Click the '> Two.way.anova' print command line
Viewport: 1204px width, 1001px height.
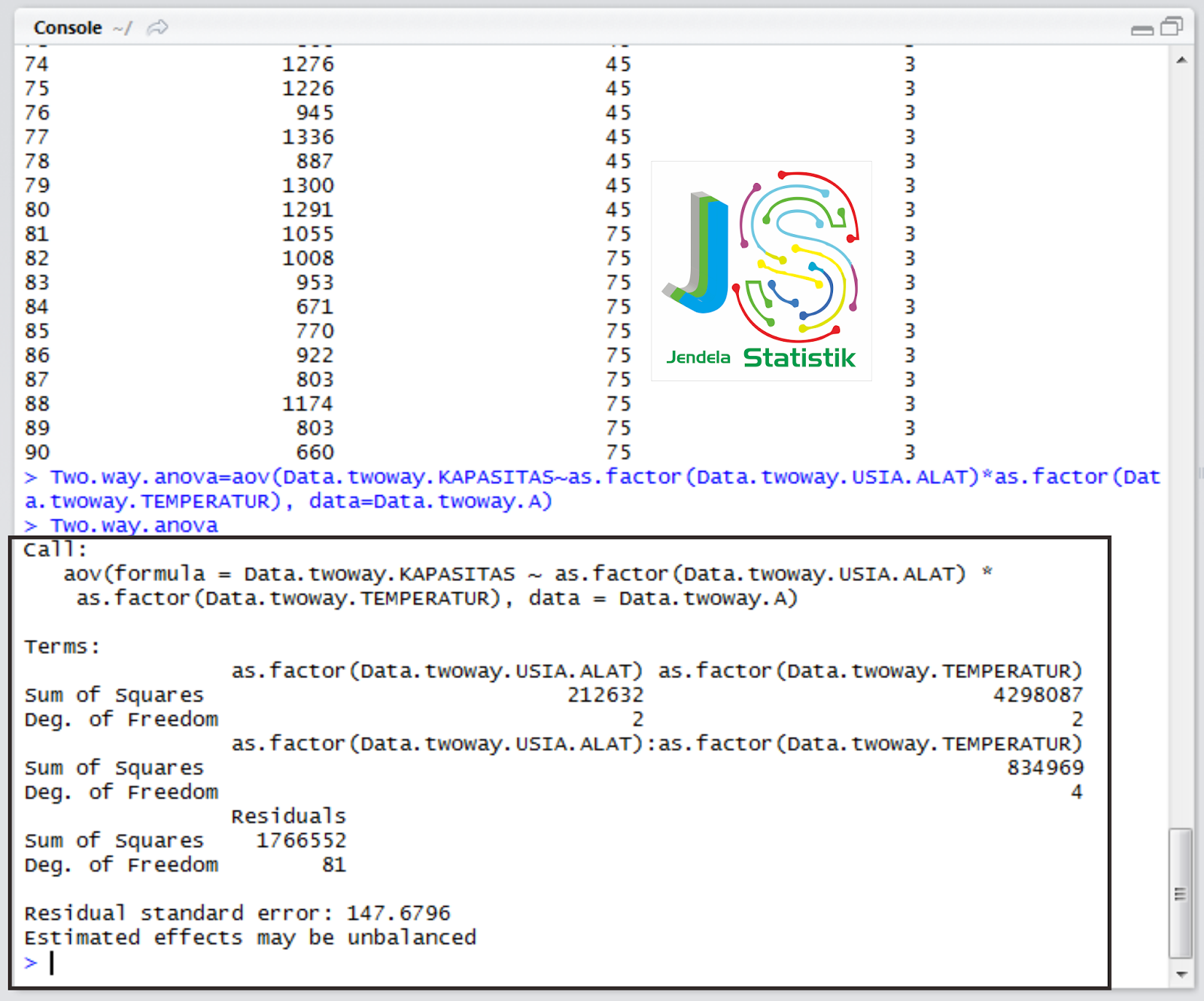pos(121,525)
